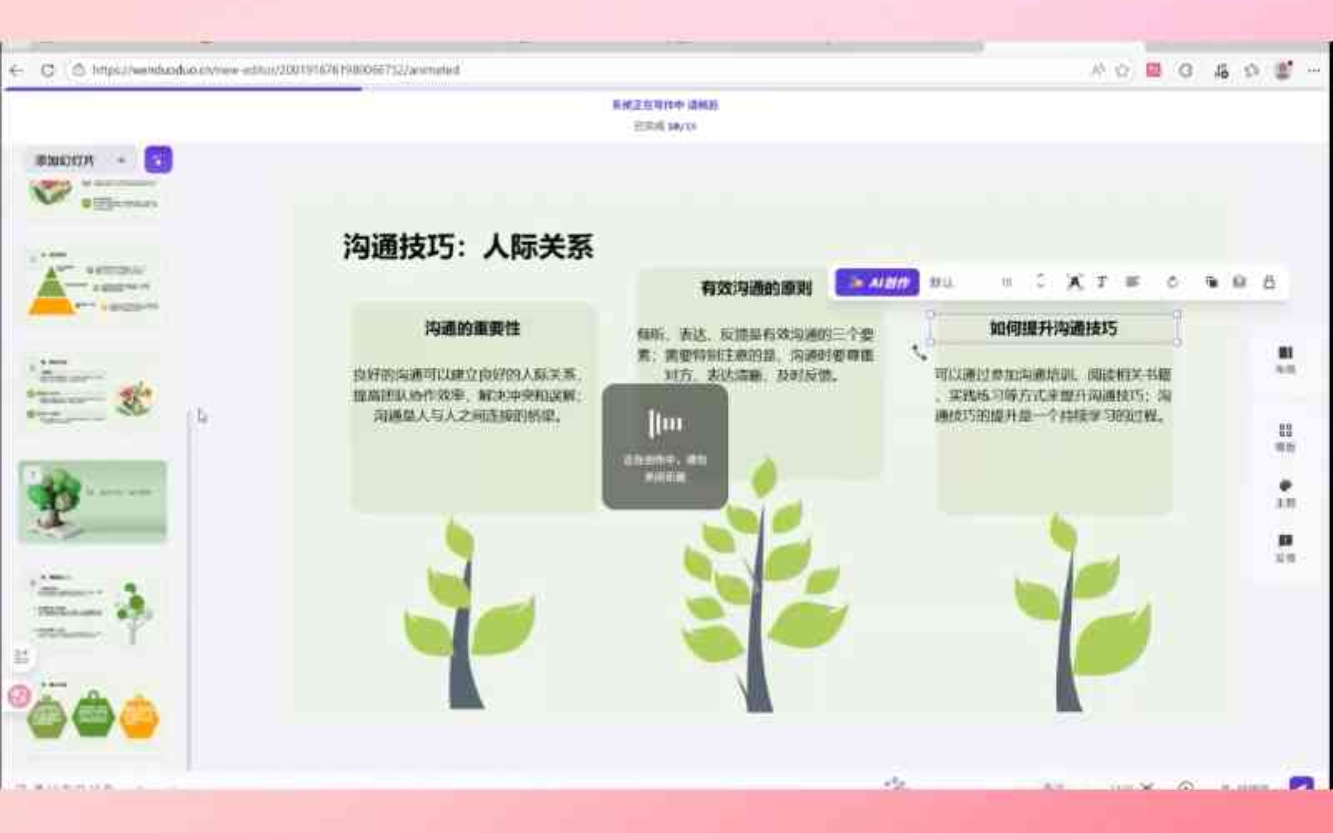Click the layer order icon in floating toolbar
This screenshot has height=833, width=1333.
tap(1211, 282)
